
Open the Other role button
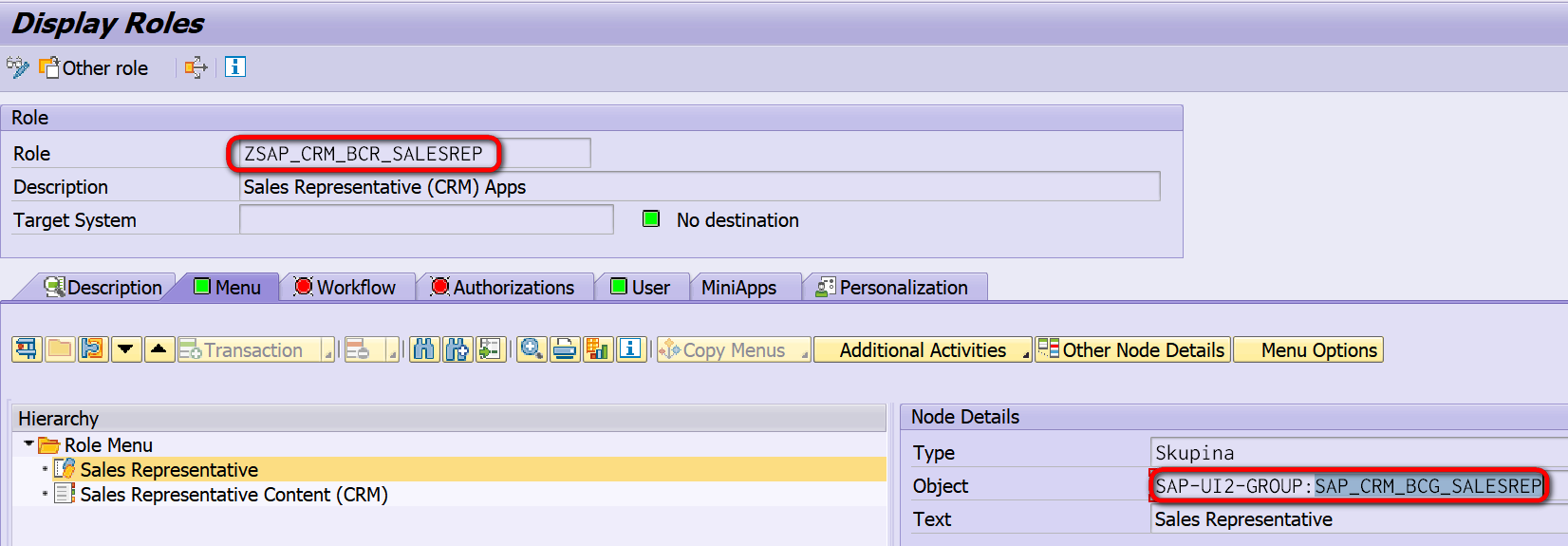[x=94, y=67]
